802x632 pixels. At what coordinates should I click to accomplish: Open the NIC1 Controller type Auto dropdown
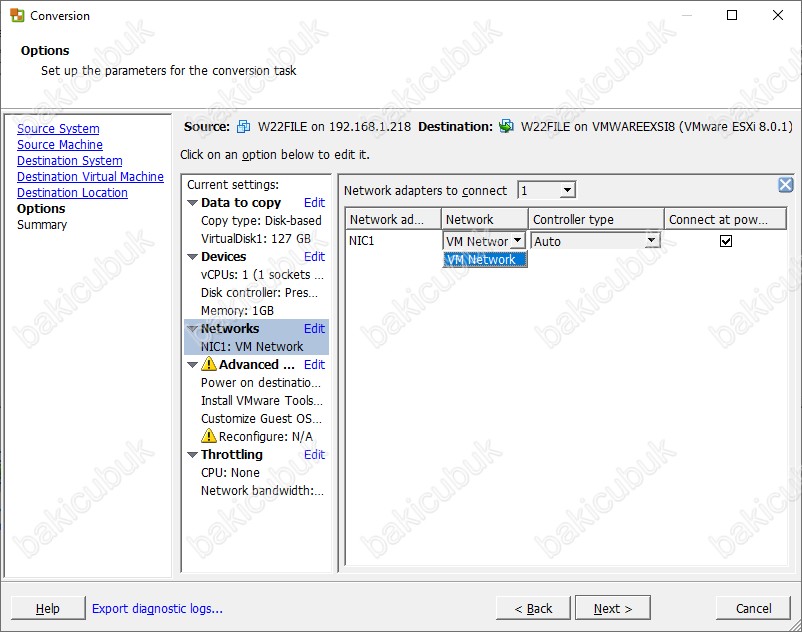[x=651, y=240]
